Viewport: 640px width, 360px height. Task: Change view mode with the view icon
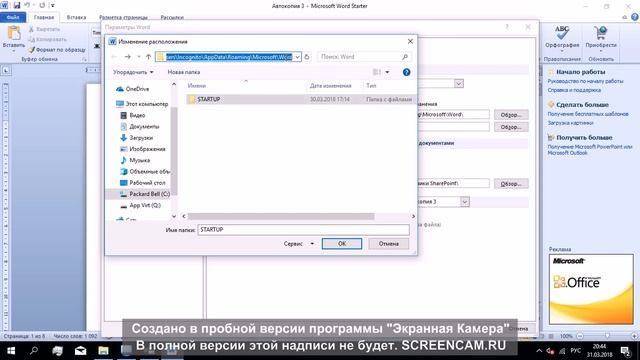tap(377, 72)
